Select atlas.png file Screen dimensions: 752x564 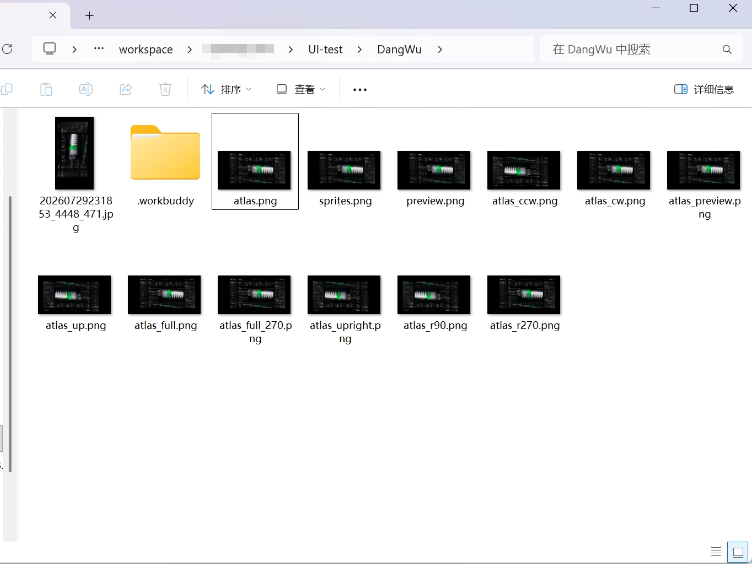255,161
